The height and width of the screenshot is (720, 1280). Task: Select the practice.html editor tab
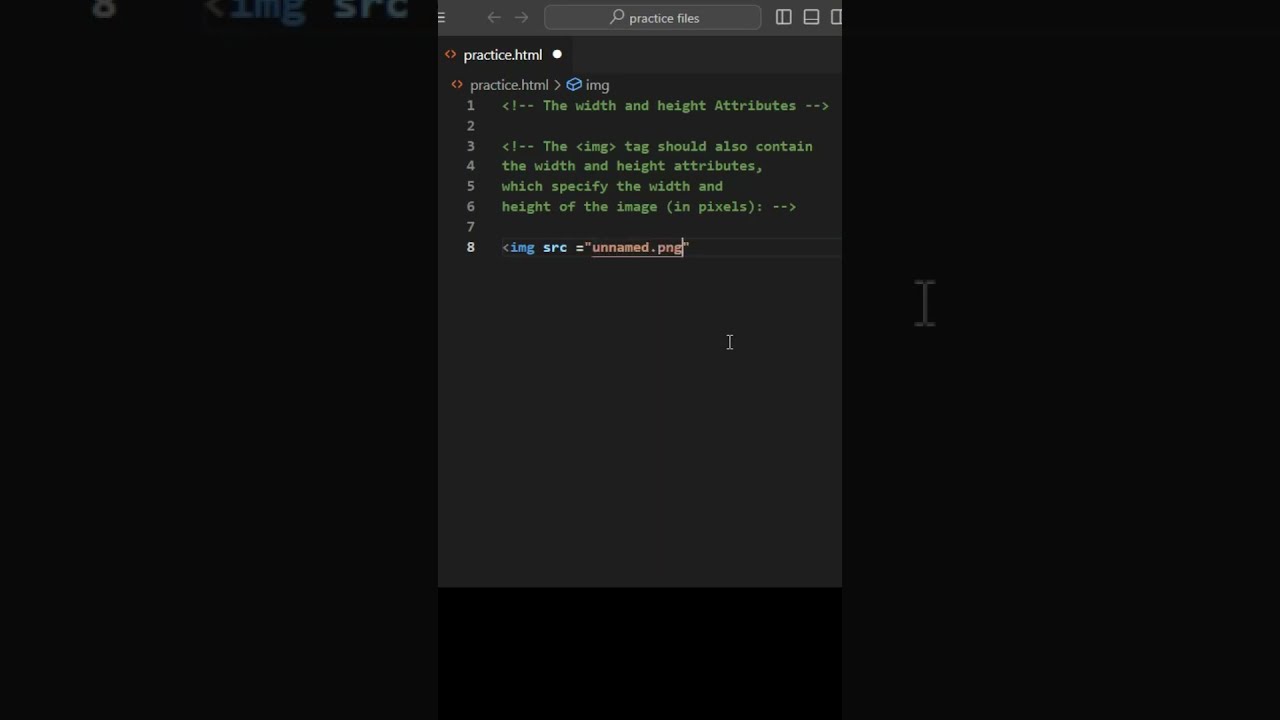point(503,55)
